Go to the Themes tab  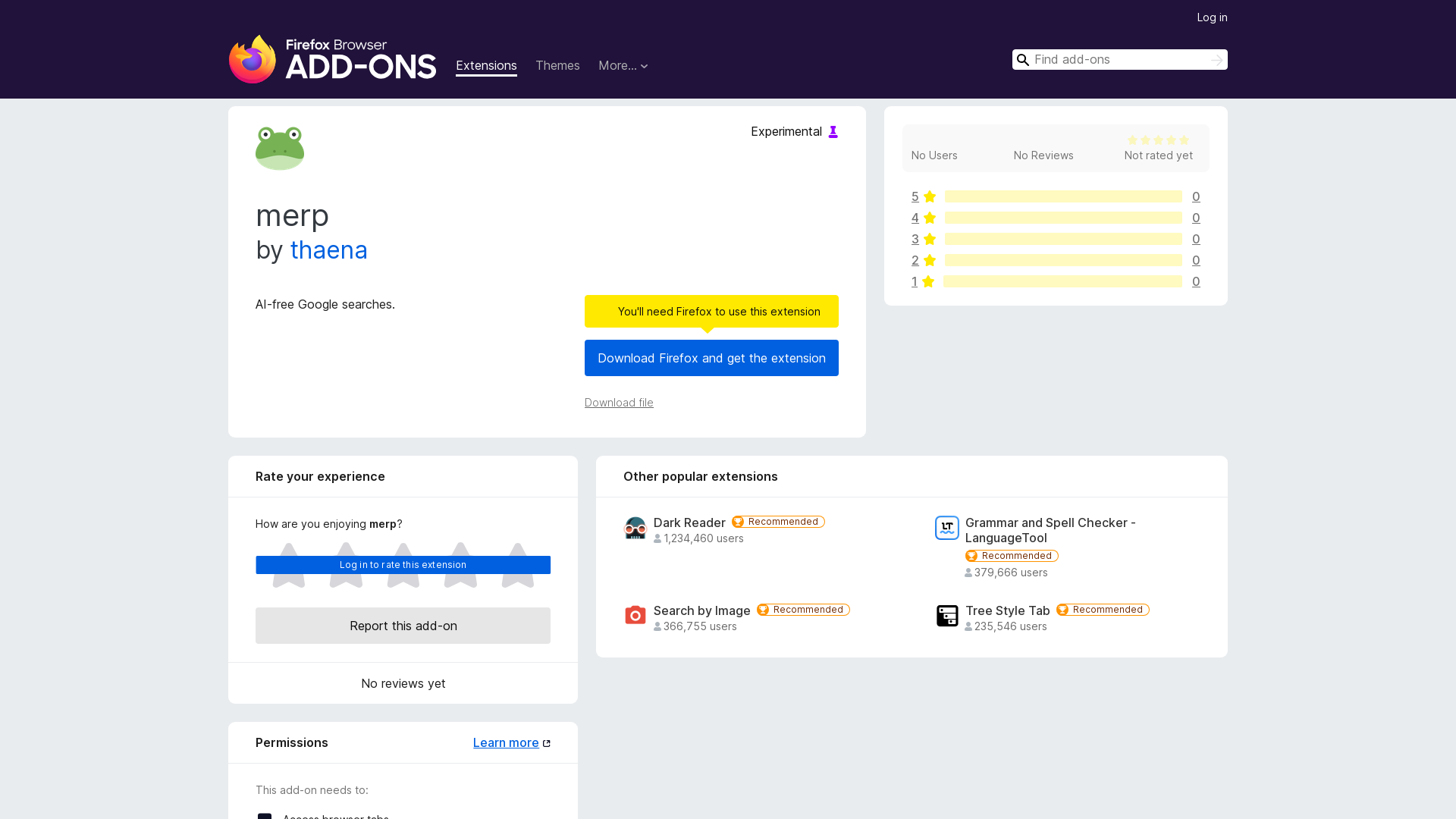coord(557,66)
